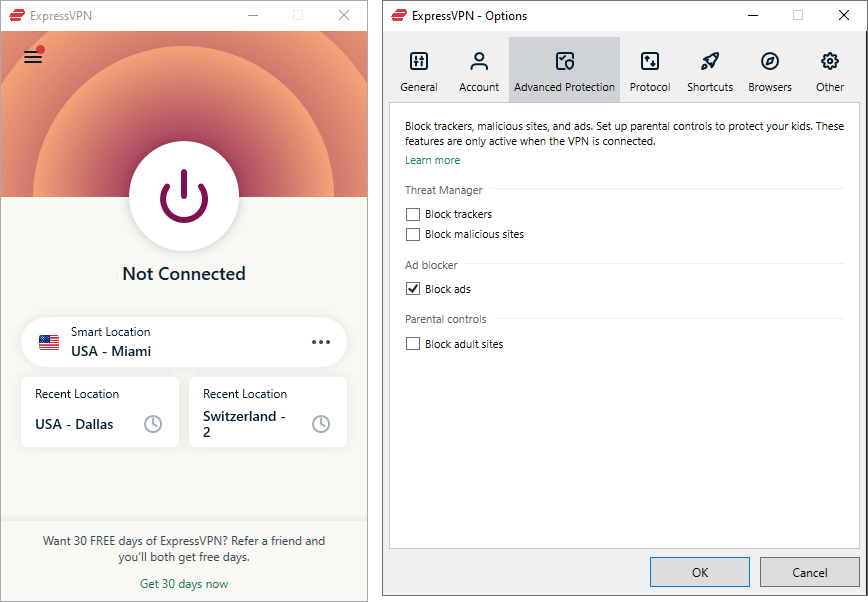Viewport: 868px width, 602px height.
Task: Click the Browsers compass icon
Action: pos(769,61)
